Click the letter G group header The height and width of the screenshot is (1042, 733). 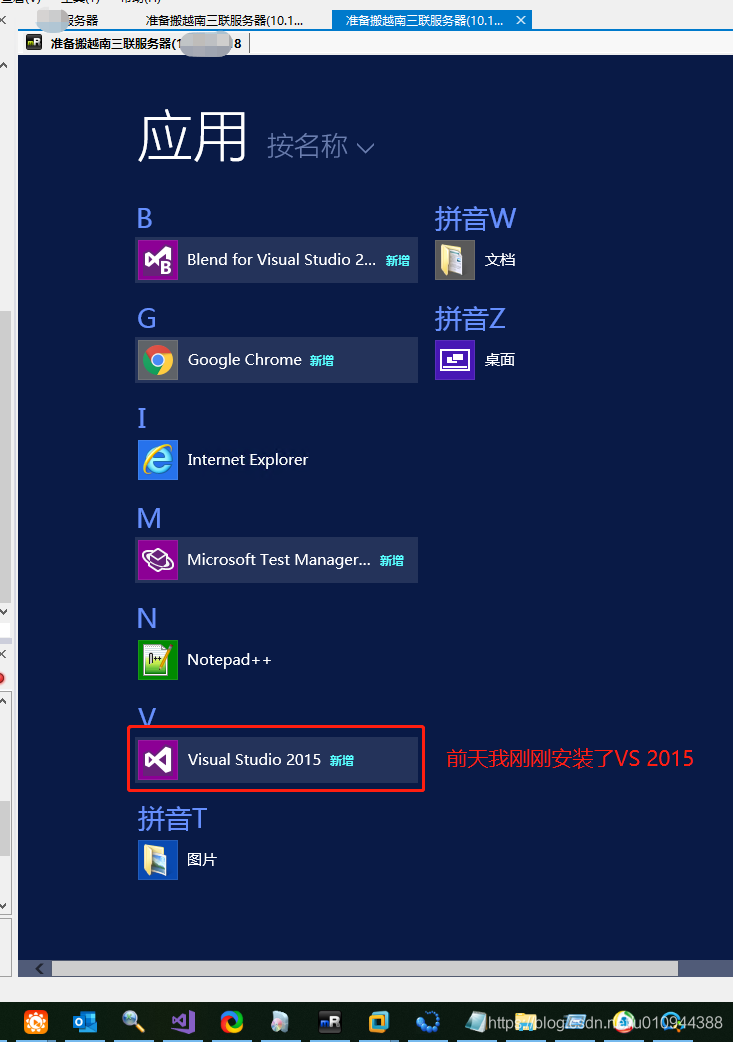click(146, 319)
